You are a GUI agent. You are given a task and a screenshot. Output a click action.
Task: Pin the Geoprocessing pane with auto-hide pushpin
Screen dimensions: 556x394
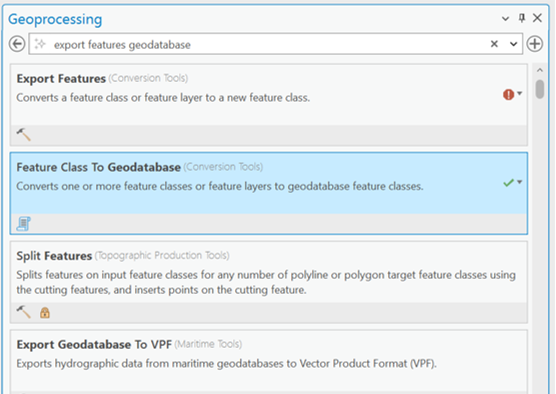tap(522, 18)
